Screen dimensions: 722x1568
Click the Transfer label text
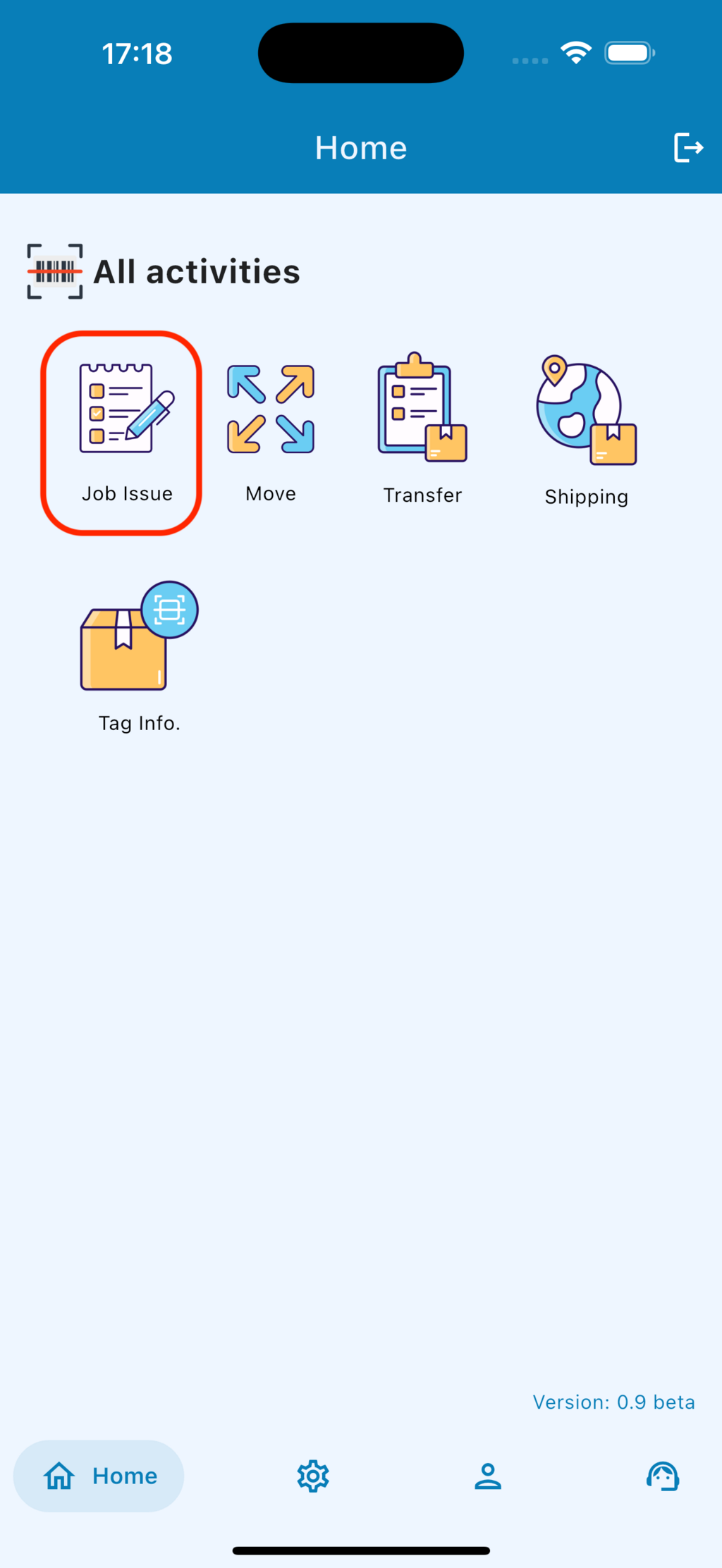tap(422, 495)
